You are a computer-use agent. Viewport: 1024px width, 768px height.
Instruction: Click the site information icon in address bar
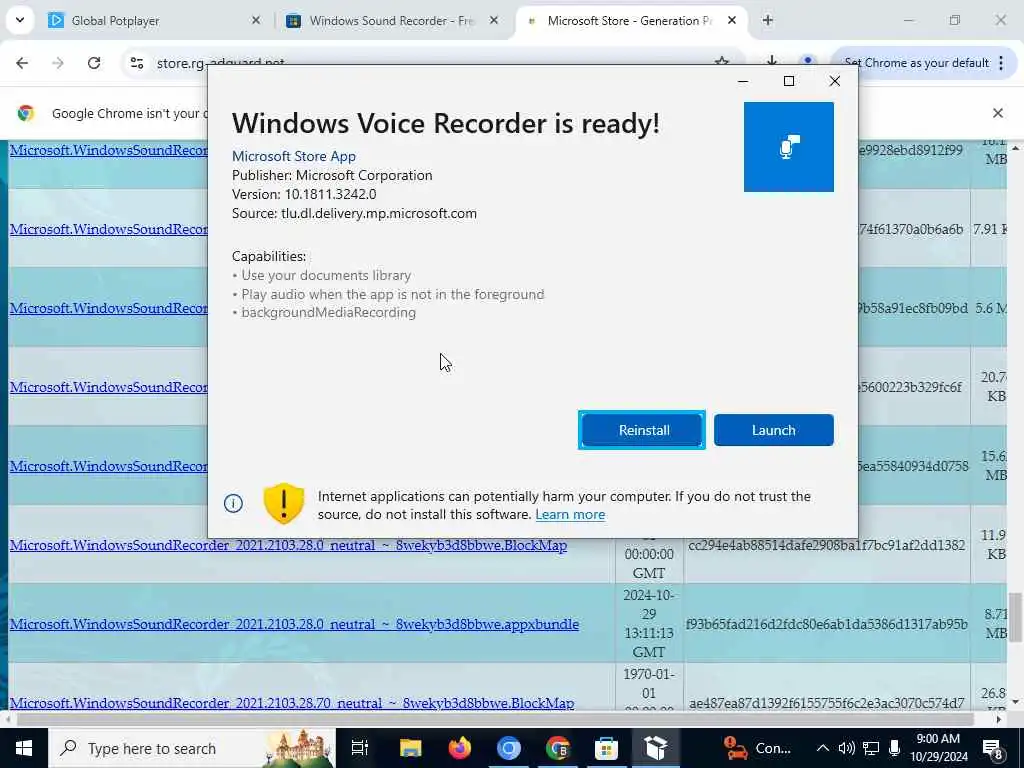click(x=137, y=63)
